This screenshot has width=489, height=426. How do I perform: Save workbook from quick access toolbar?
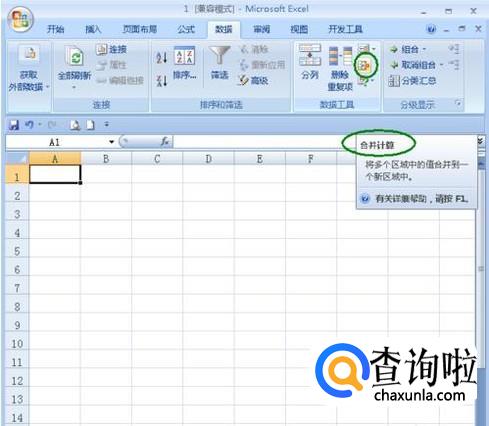14,125
